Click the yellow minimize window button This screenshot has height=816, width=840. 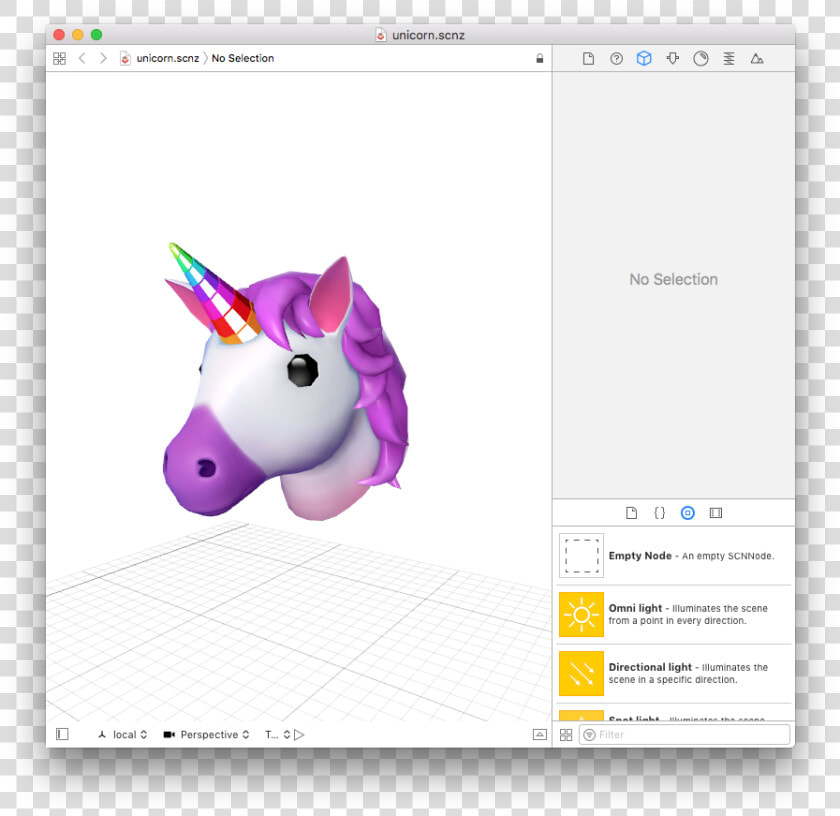tap(78, 35)
